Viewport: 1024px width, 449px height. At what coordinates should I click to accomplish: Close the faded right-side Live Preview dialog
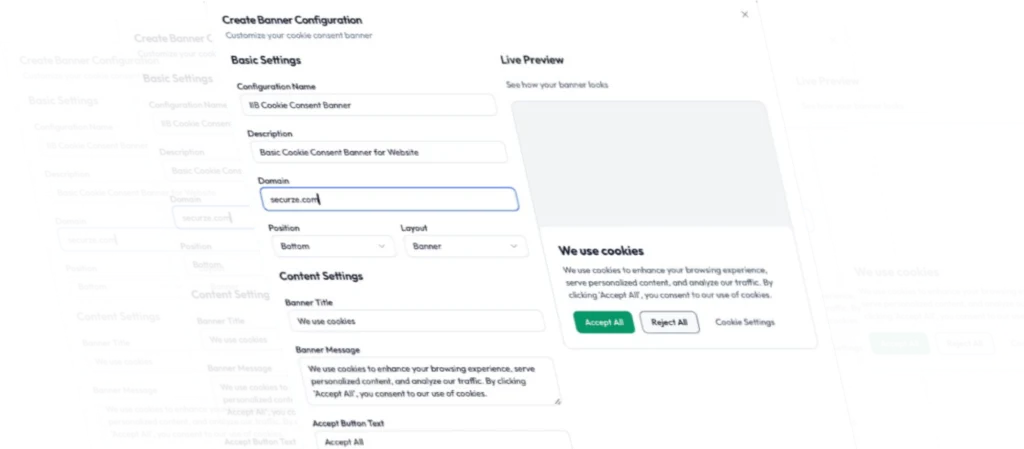tap(833, 41)
